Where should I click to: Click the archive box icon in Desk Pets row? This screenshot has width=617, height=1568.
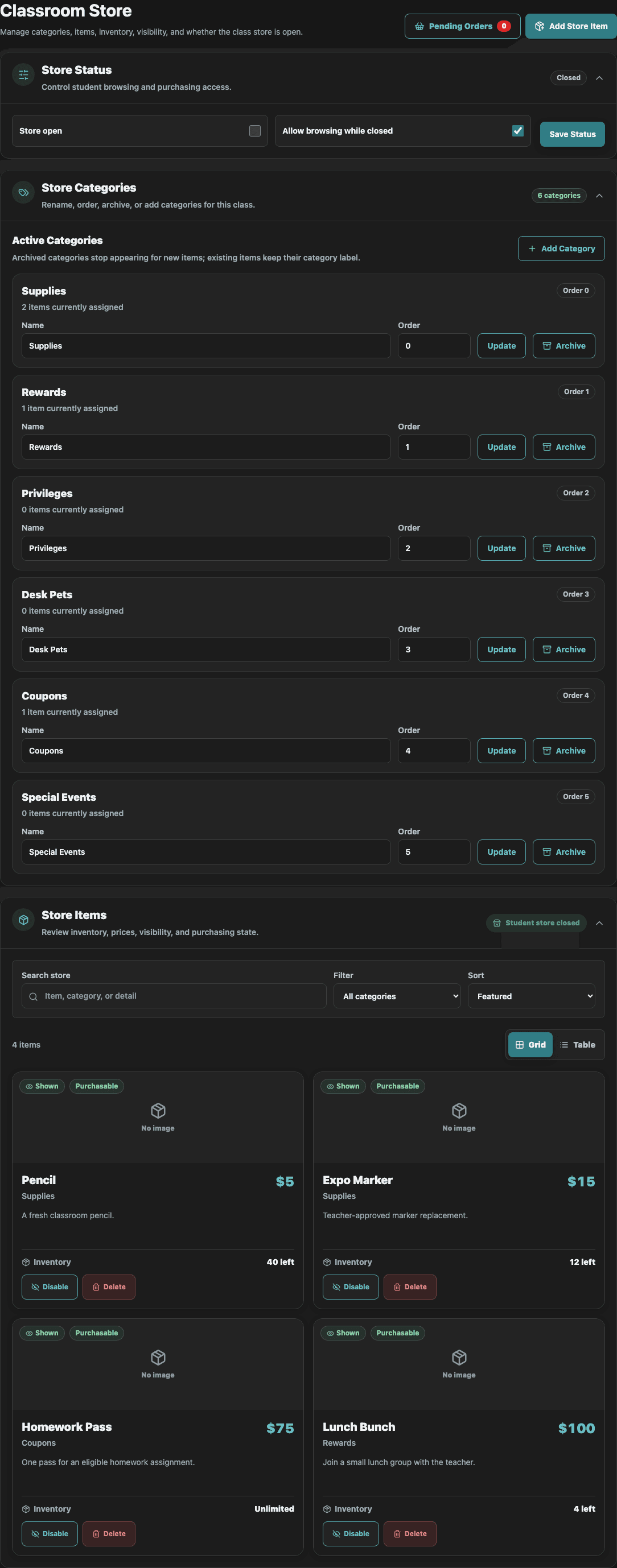click(546, 649)
